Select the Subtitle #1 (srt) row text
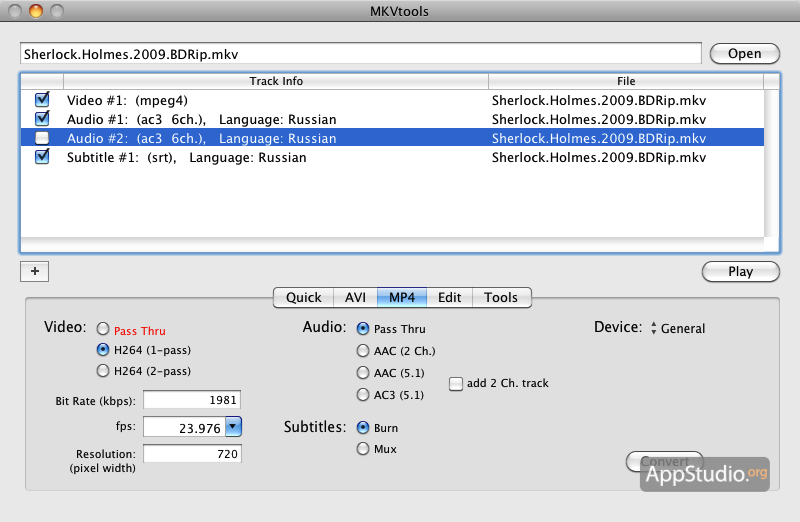This screenshot has height=522, width=800. click(x=187, y=157)
